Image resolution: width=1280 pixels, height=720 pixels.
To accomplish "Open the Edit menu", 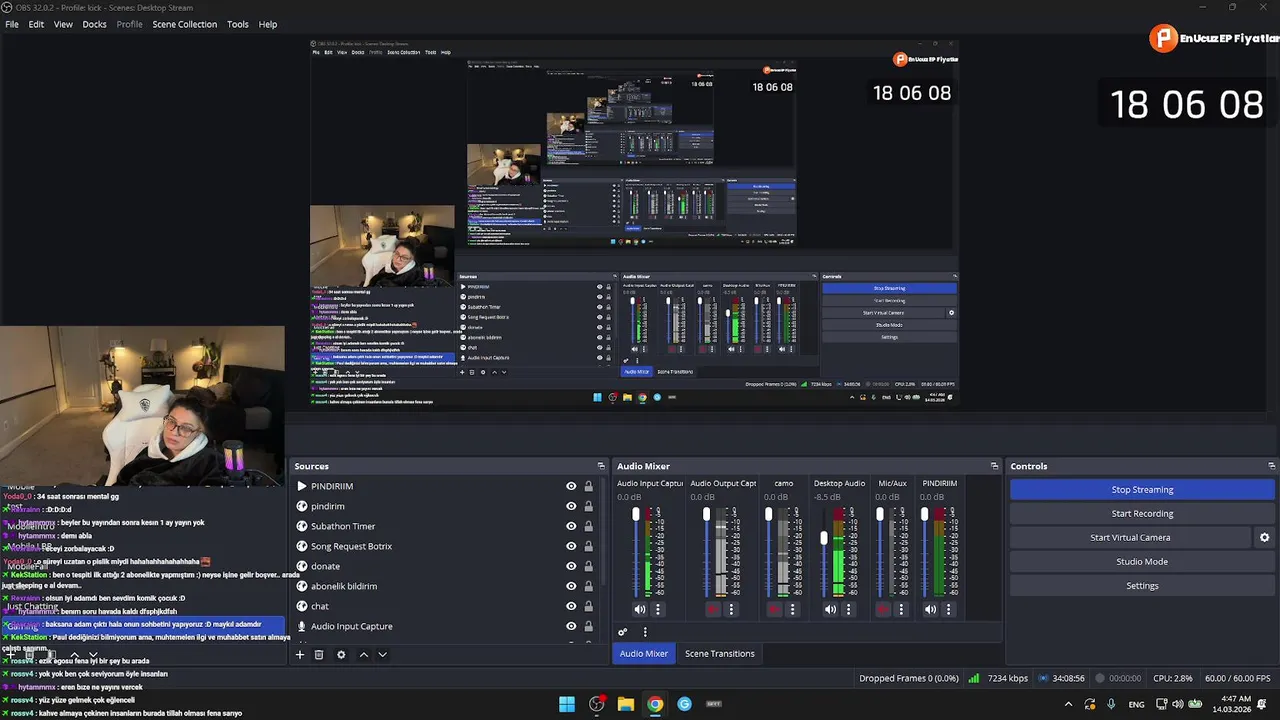I will 36,24.
